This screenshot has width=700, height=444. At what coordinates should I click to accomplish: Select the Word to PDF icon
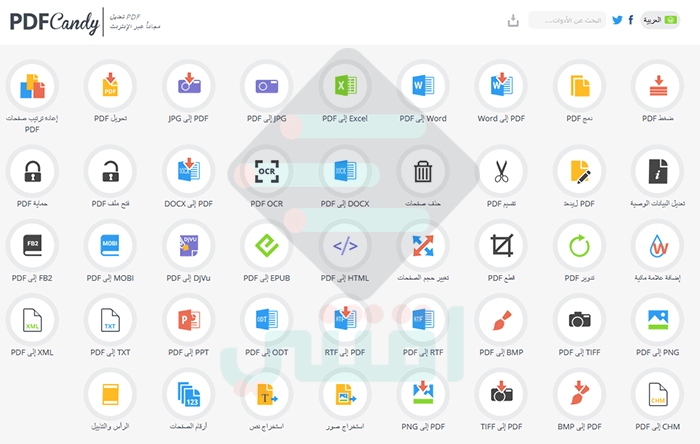click(x=501, y=86)
